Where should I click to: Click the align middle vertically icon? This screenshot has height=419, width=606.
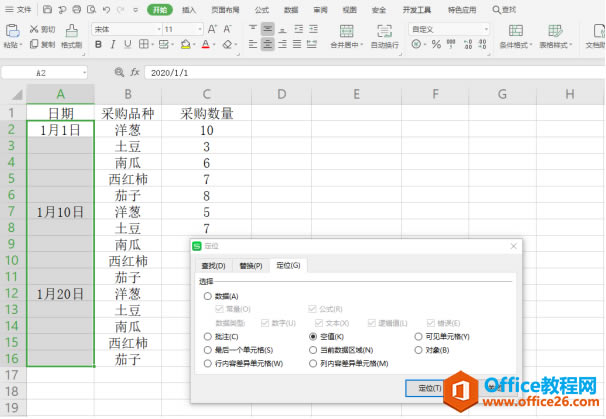(x=267, y=29)
